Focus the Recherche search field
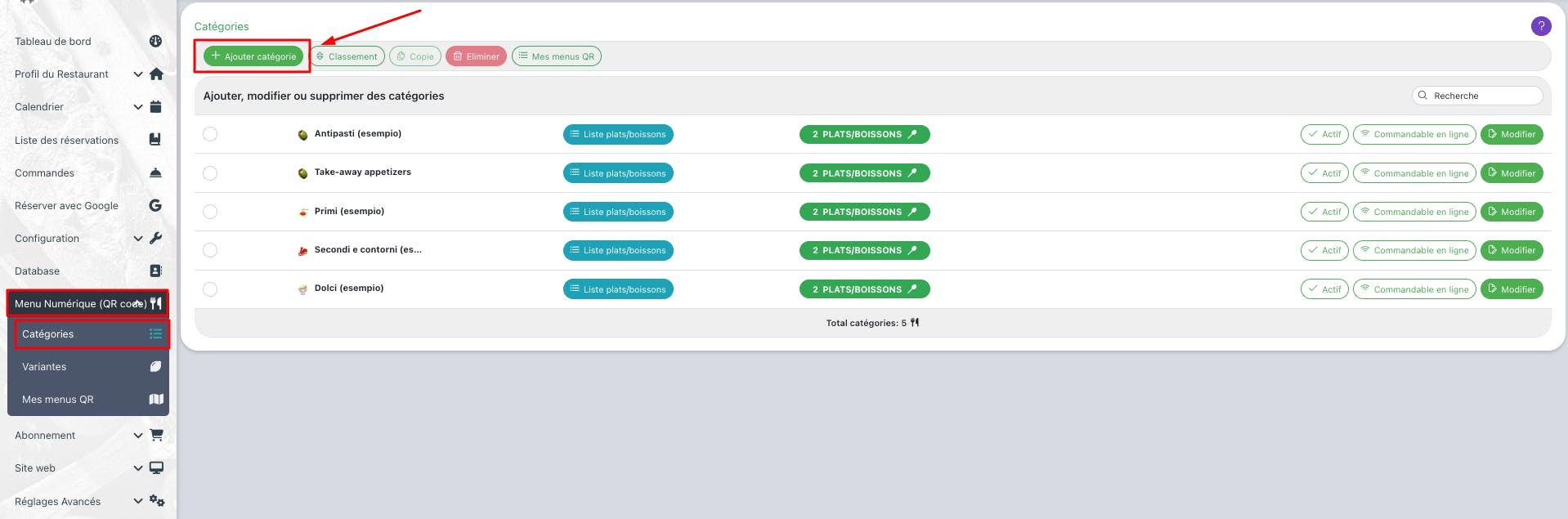This screenshot has height=519, width=1568. (1477, 96)
